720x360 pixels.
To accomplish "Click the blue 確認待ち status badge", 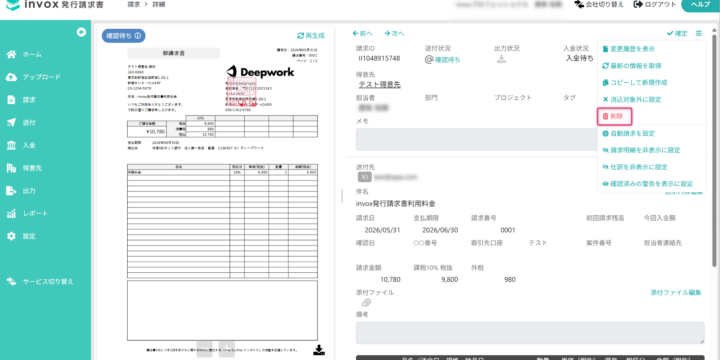I will (x=123, y=35).
